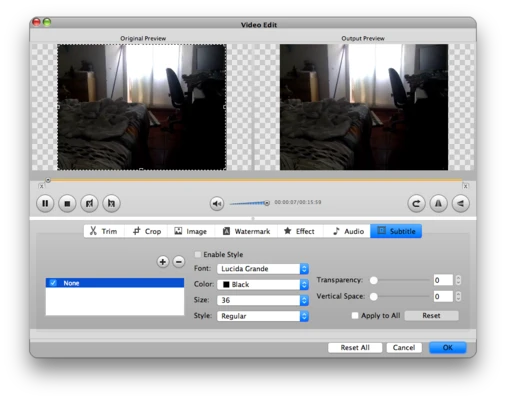Click the Vertical Space slider knob
Screen dimensions: 506x400
[x=374, y=296]
